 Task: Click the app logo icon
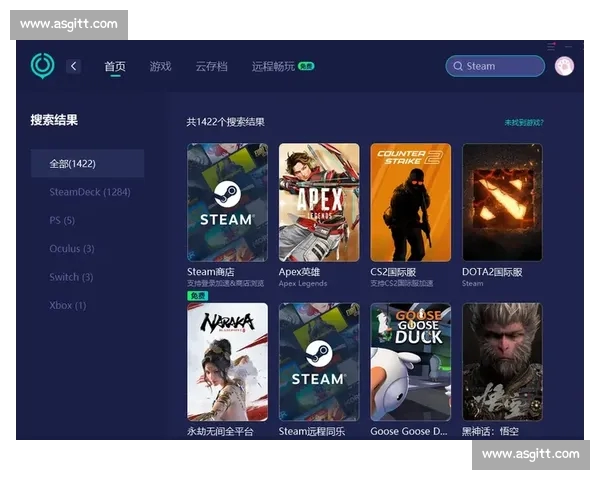click(x=42, y=66)
